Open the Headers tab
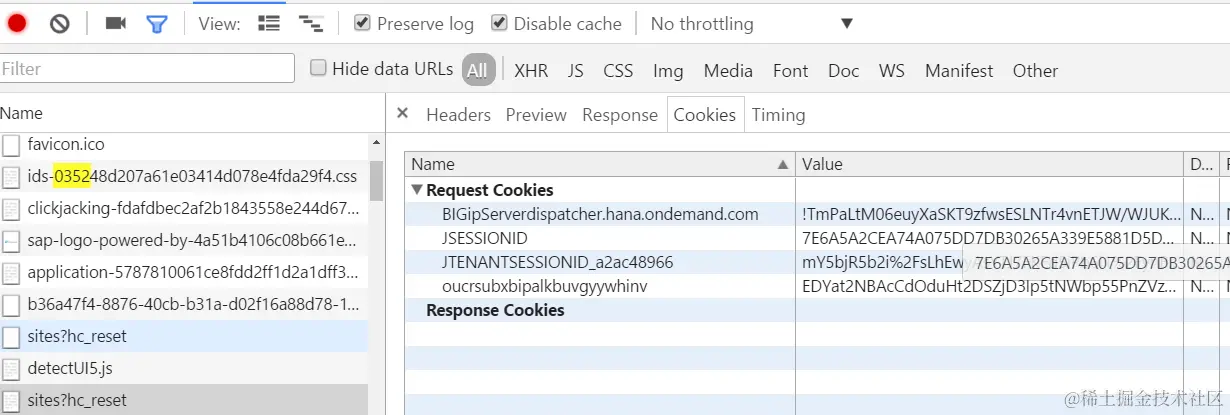 point(458,115)
